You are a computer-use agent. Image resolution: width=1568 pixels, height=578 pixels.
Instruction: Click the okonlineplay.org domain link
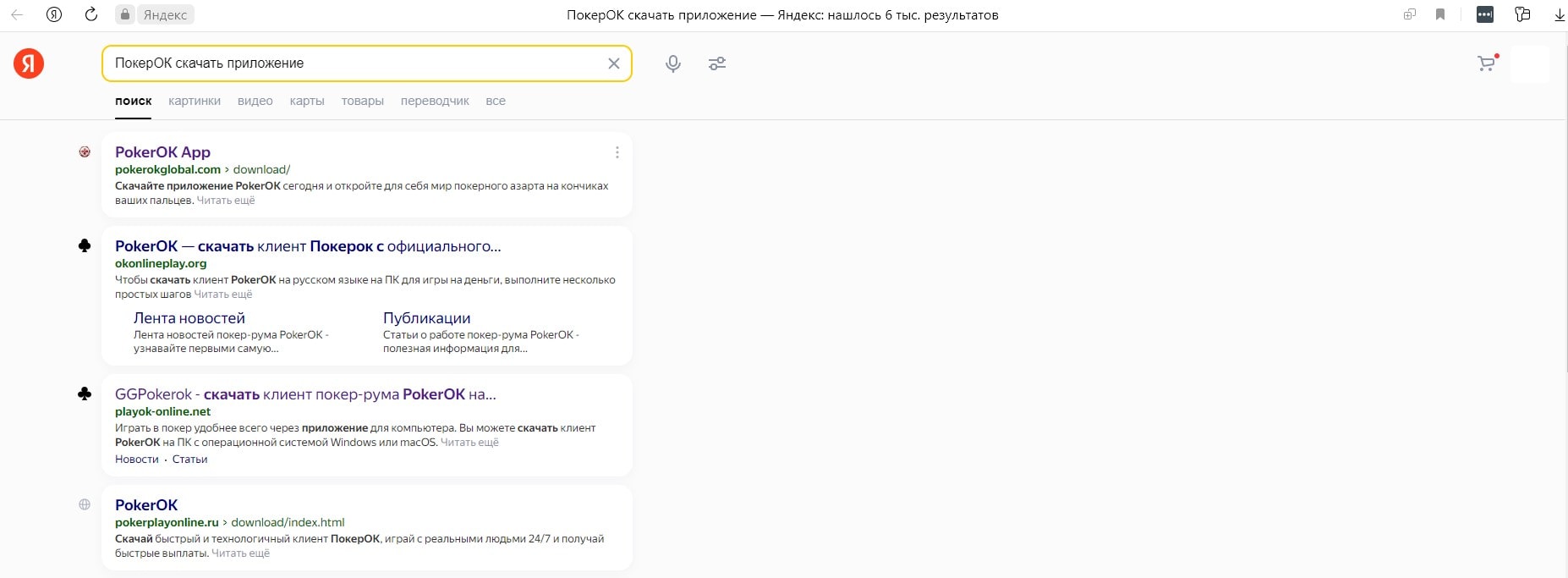161,263
